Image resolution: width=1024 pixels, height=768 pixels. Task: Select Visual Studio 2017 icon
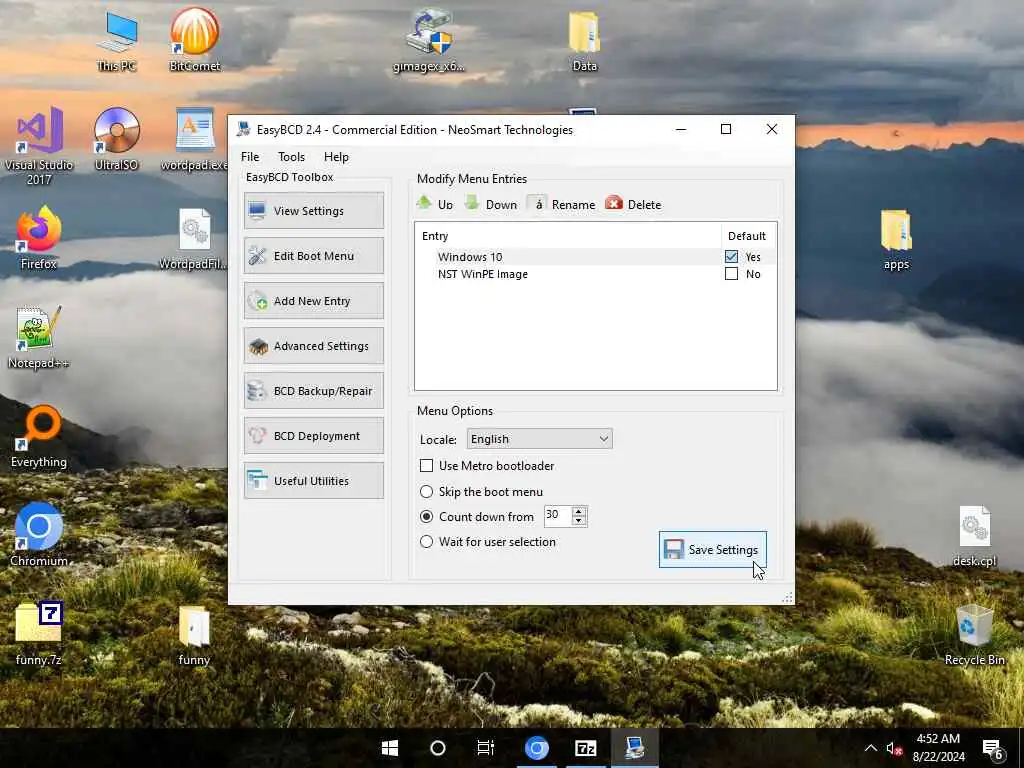39,146
